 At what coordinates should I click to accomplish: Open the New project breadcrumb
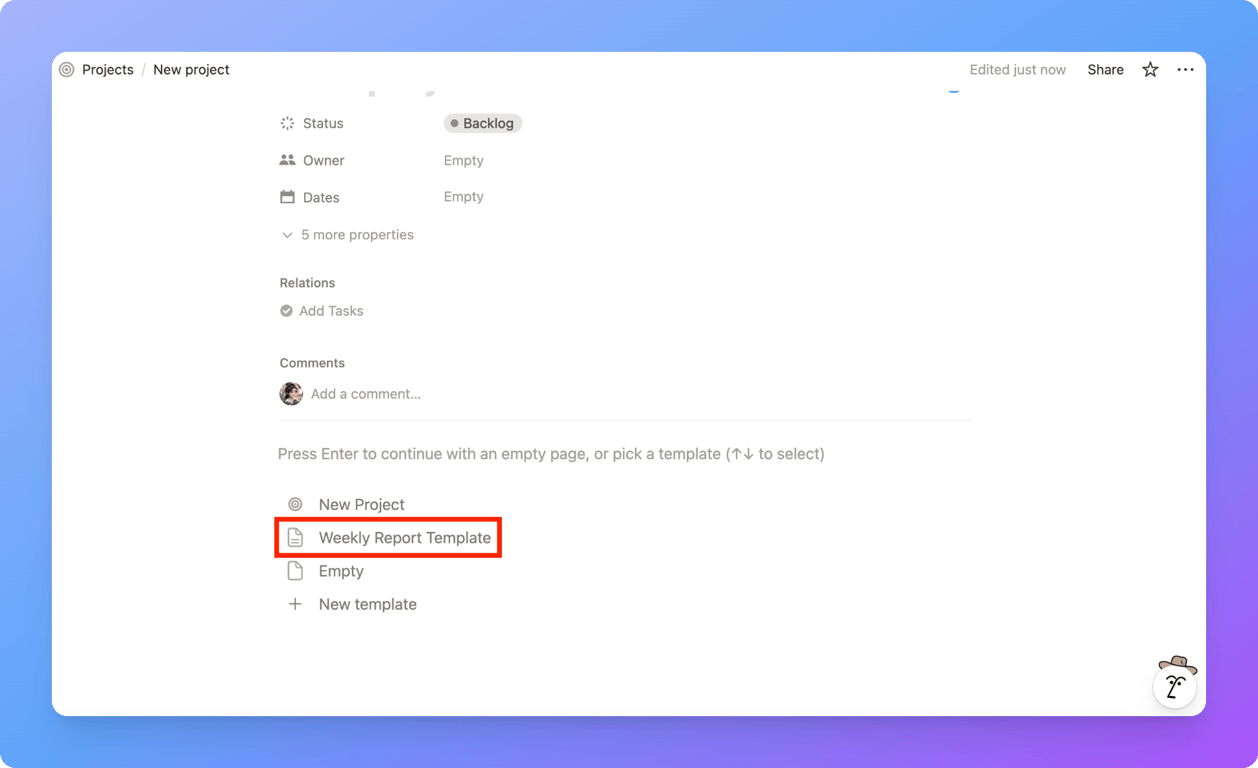191,70
